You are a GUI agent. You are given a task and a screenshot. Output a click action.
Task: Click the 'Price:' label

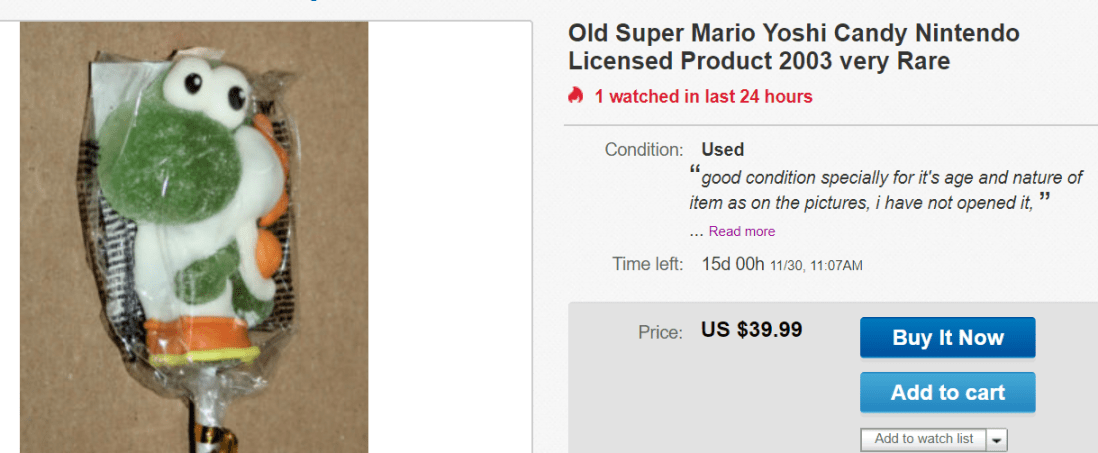coord(660,331)
